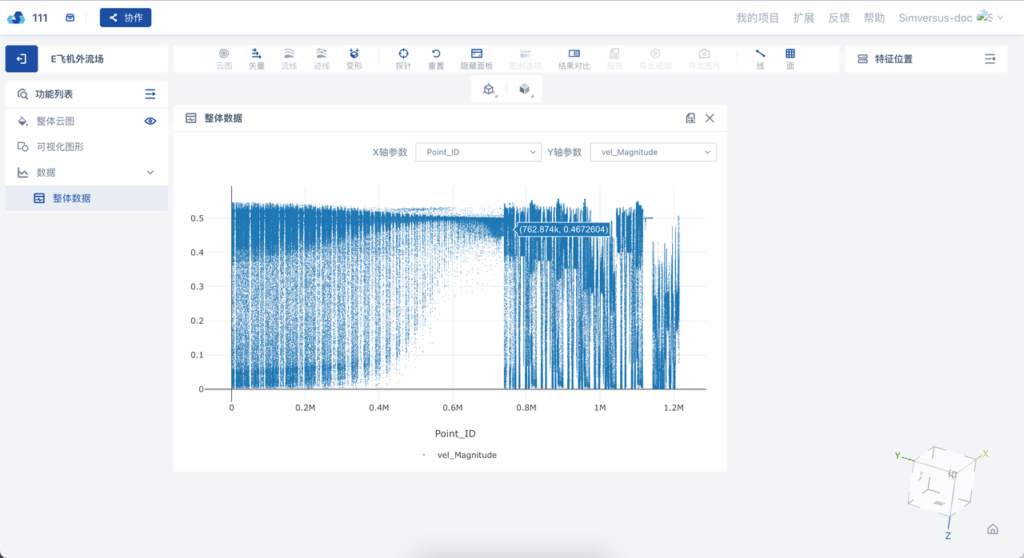The width and height of the screenshot is (1024, 558).
Task: Select 可视化图形 in the function list
Action: [60, 147]
